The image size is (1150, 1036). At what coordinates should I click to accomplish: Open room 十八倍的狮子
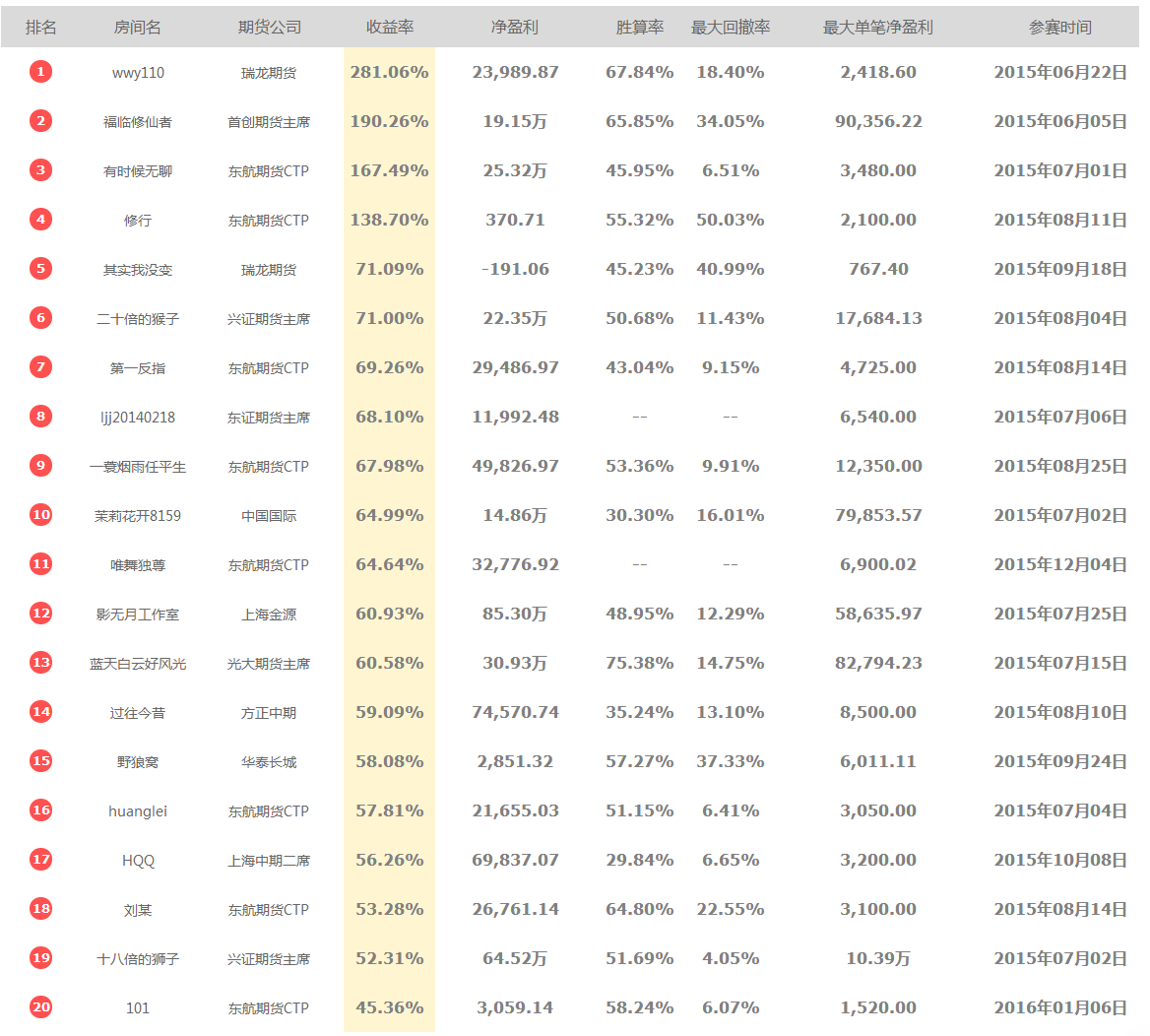coord(138,958)
